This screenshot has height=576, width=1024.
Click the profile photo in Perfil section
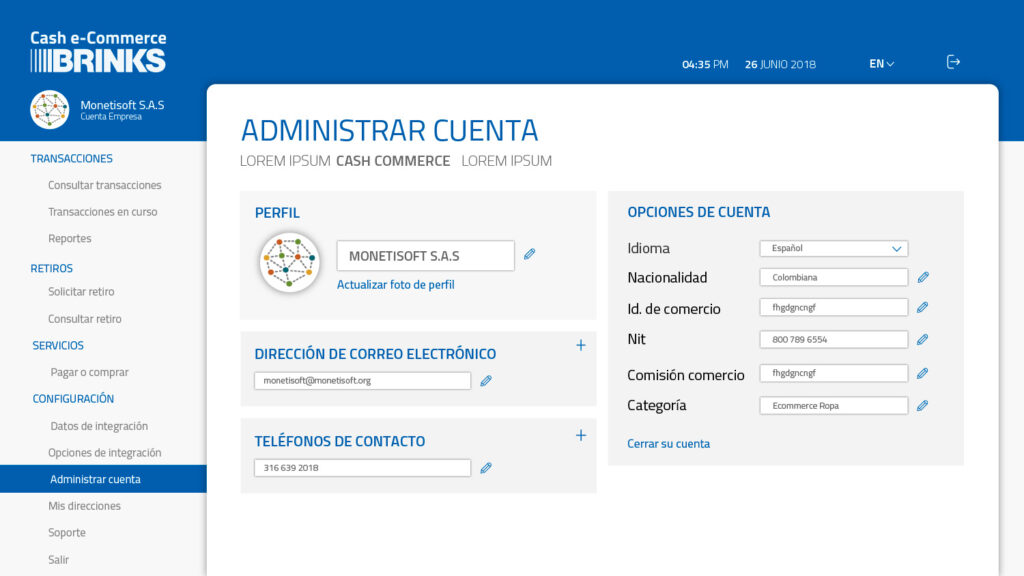click(x=289, y=262)
